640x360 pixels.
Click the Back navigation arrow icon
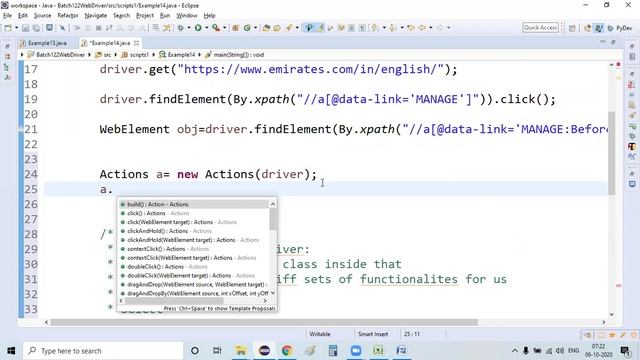[422, 28]
